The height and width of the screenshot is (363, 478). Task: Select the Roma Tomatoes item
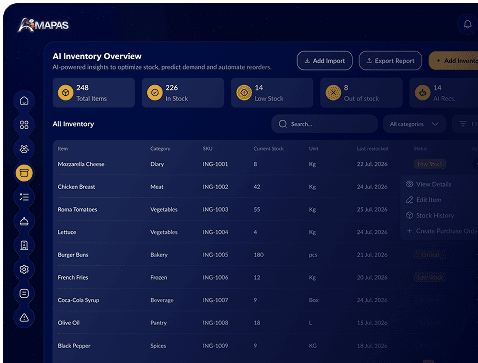77,209
